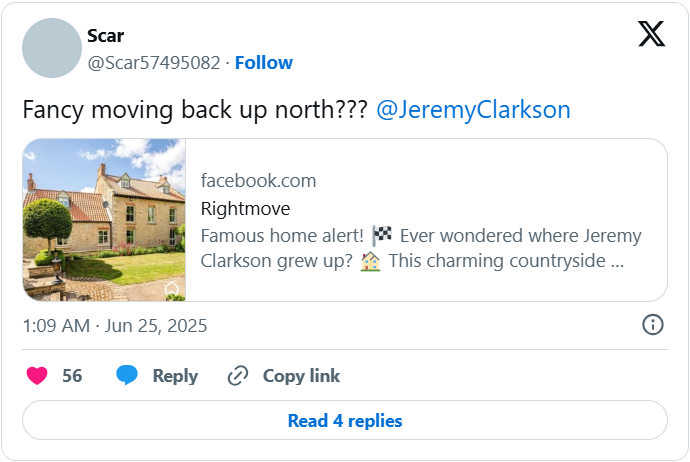Click the display name Scar

pyautogui.click(x=106, y=36)
